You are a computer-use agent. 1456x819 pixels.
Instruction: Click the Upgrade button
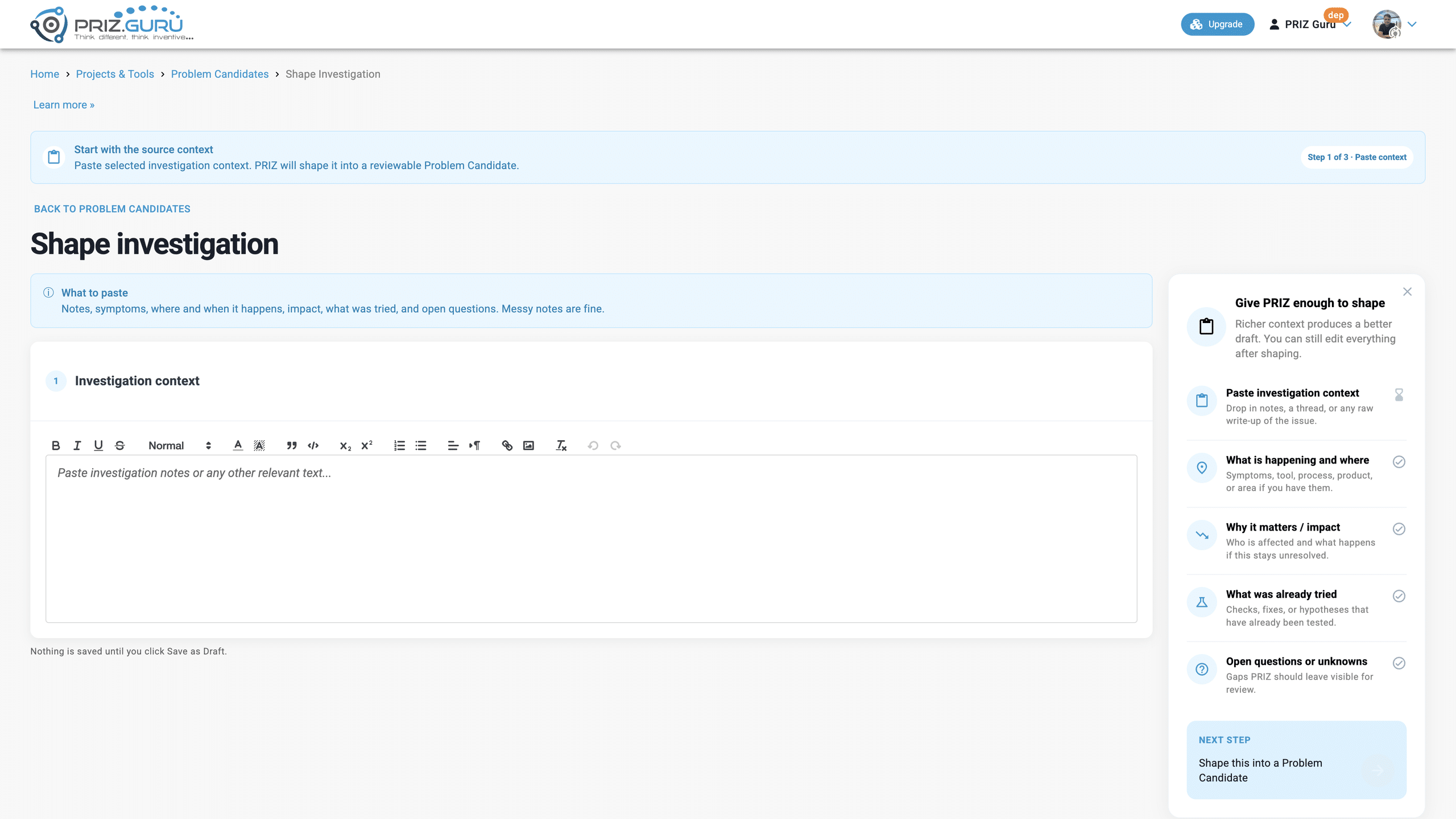click(1217, 24)
